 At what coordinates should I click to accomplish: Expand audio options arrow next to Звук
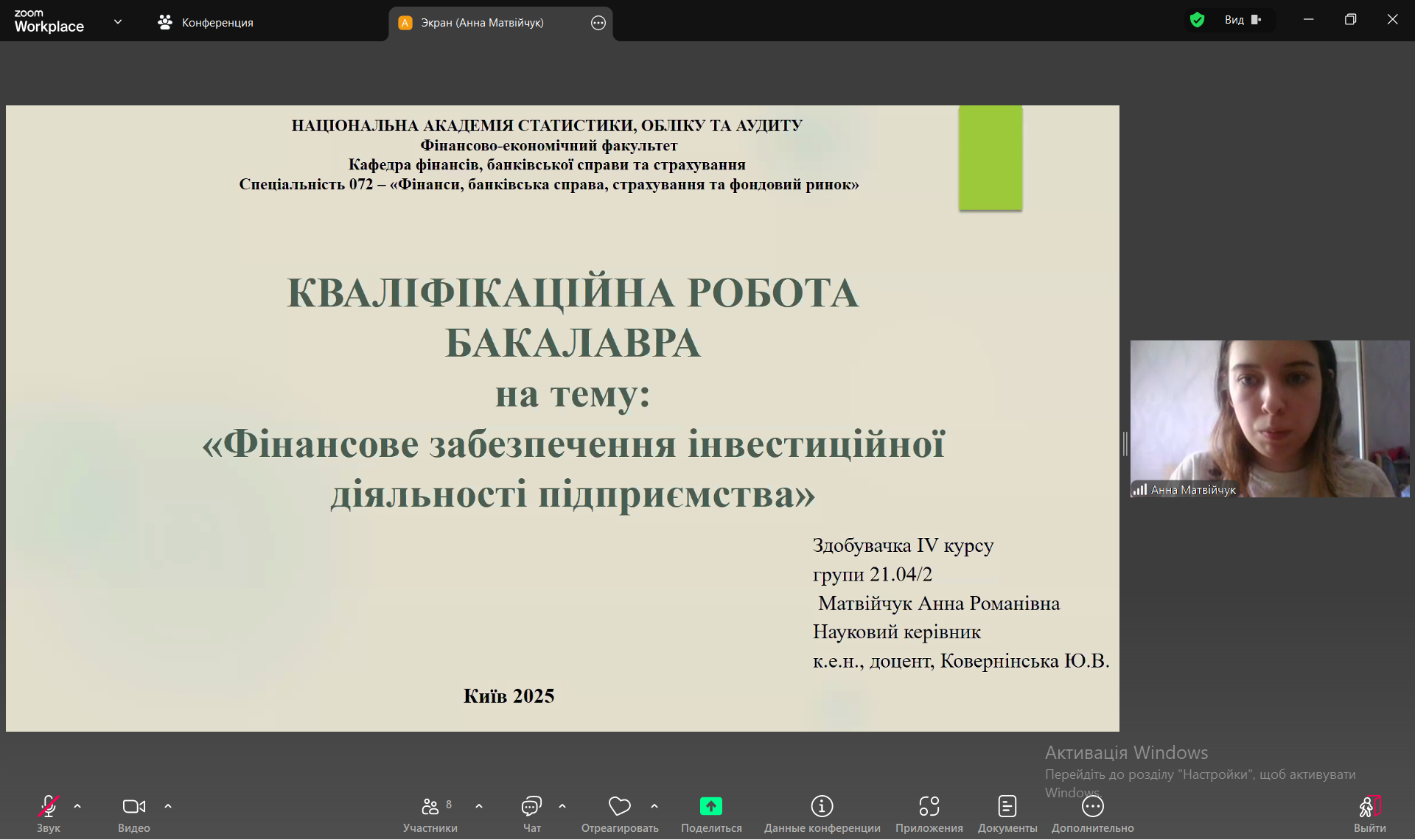tap(77, 806)
